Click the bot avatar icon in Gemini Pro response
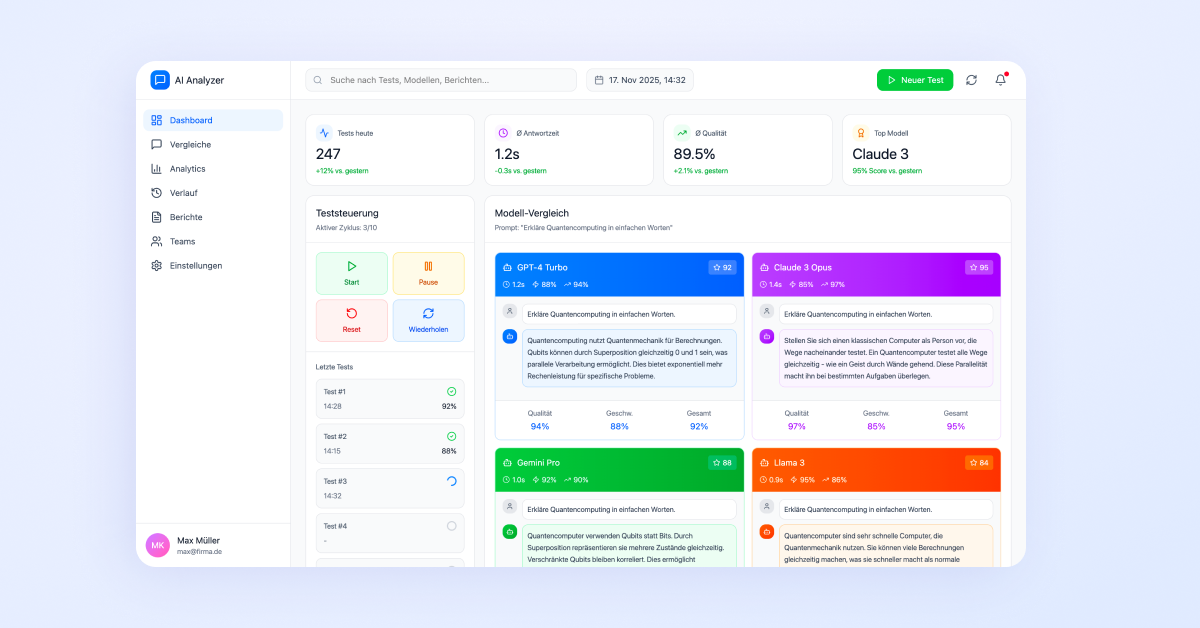This screenshot has width=1200, height=628. [510, 531]
